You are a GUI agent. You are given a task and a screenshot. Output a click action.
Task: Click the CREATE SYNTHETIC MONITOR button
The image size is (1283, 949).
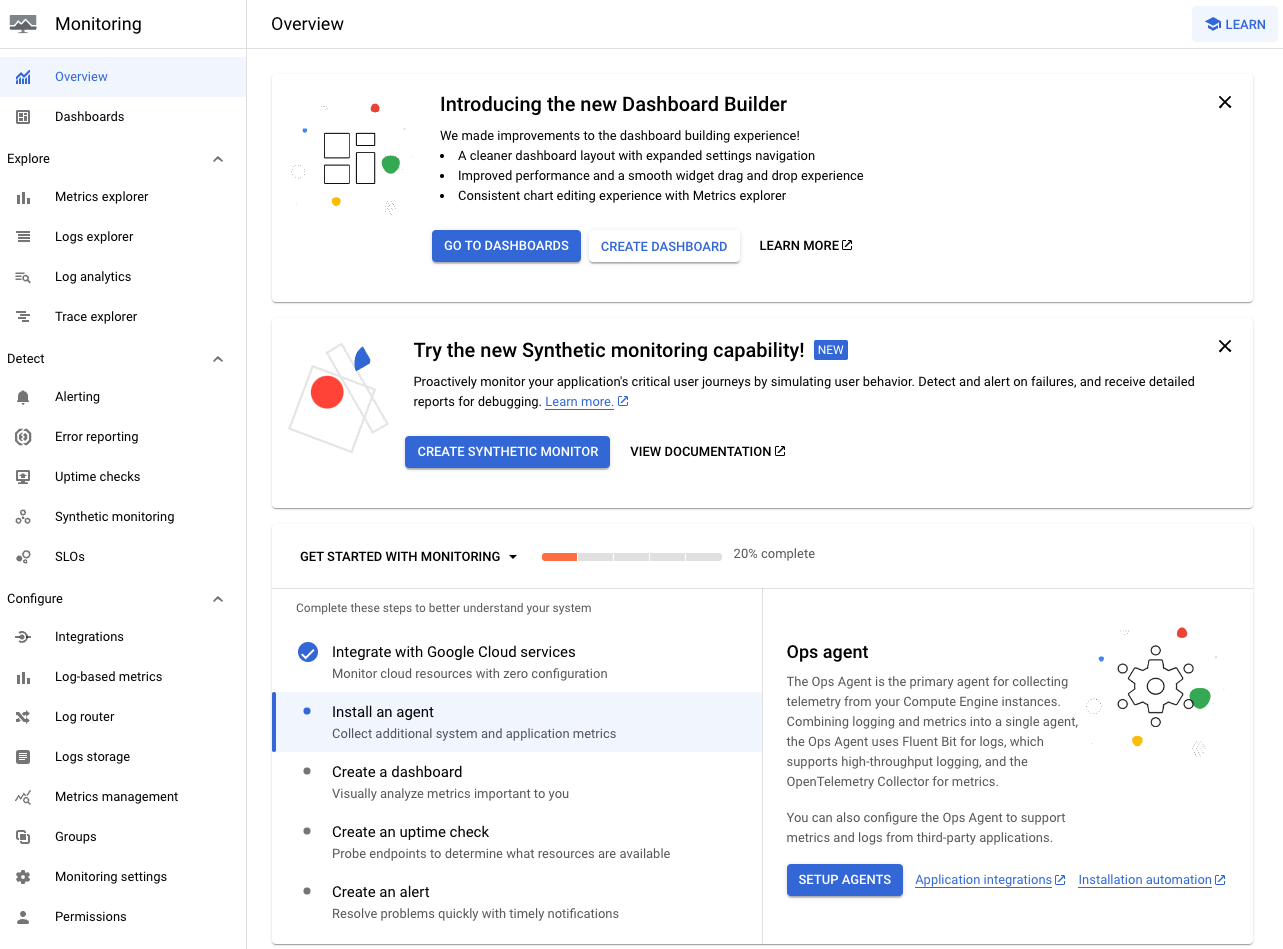pos(507,451)
